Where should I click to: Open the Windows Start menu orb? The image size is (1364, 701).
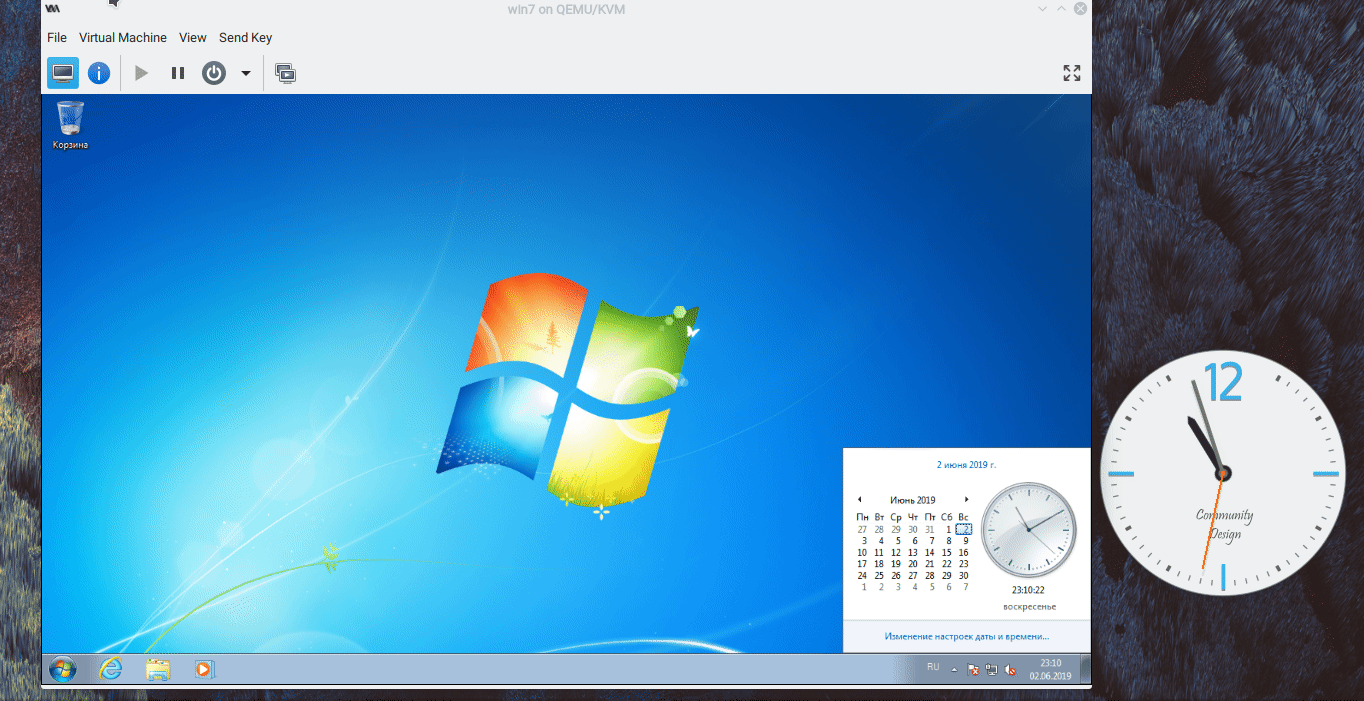62,669
